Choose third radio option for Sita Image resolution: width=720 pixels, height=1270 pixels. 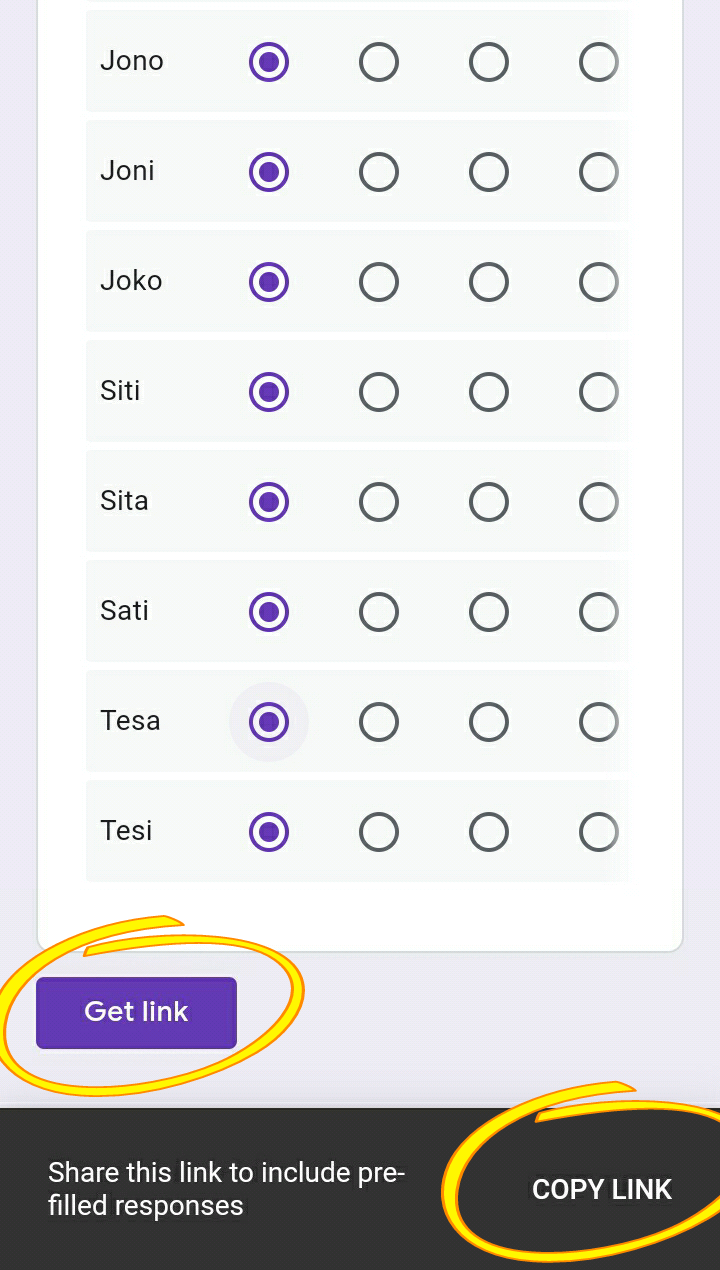[x=488, y=502]
